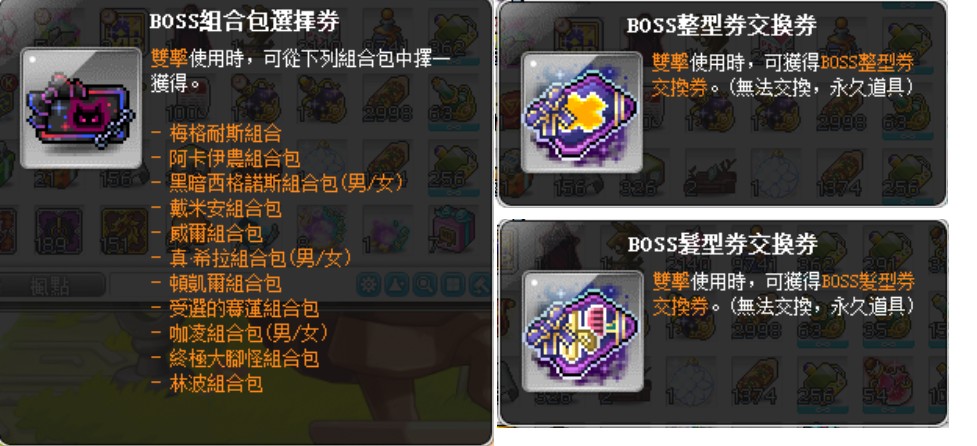This screenshot has width=977, height=446.
Task: Click the BOSS組合包選擇券 cat ticket icon
Action: coord(81,108)
